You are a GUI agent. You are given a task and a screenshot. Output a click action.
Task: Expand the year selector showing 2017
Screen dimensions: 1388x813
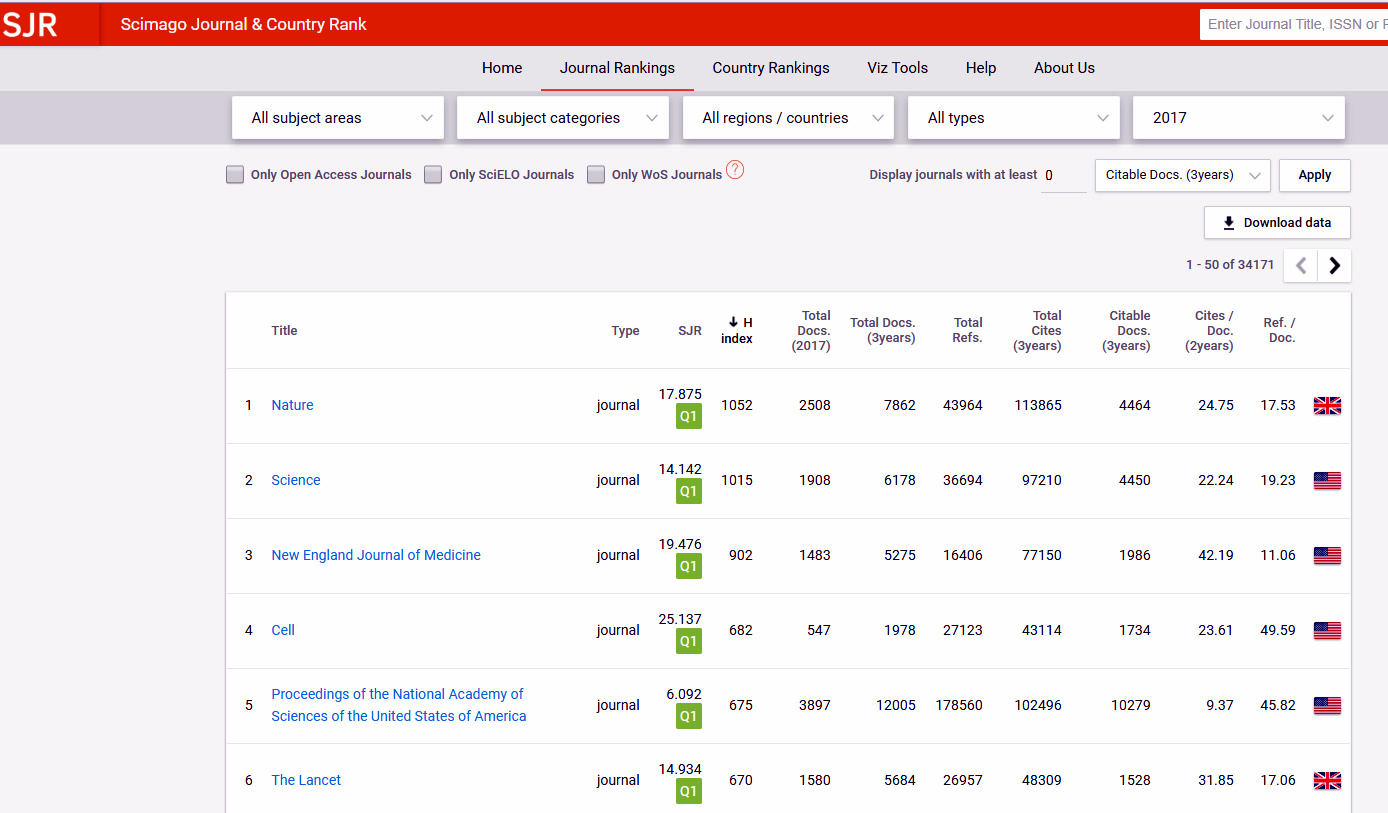[1238, 117]
